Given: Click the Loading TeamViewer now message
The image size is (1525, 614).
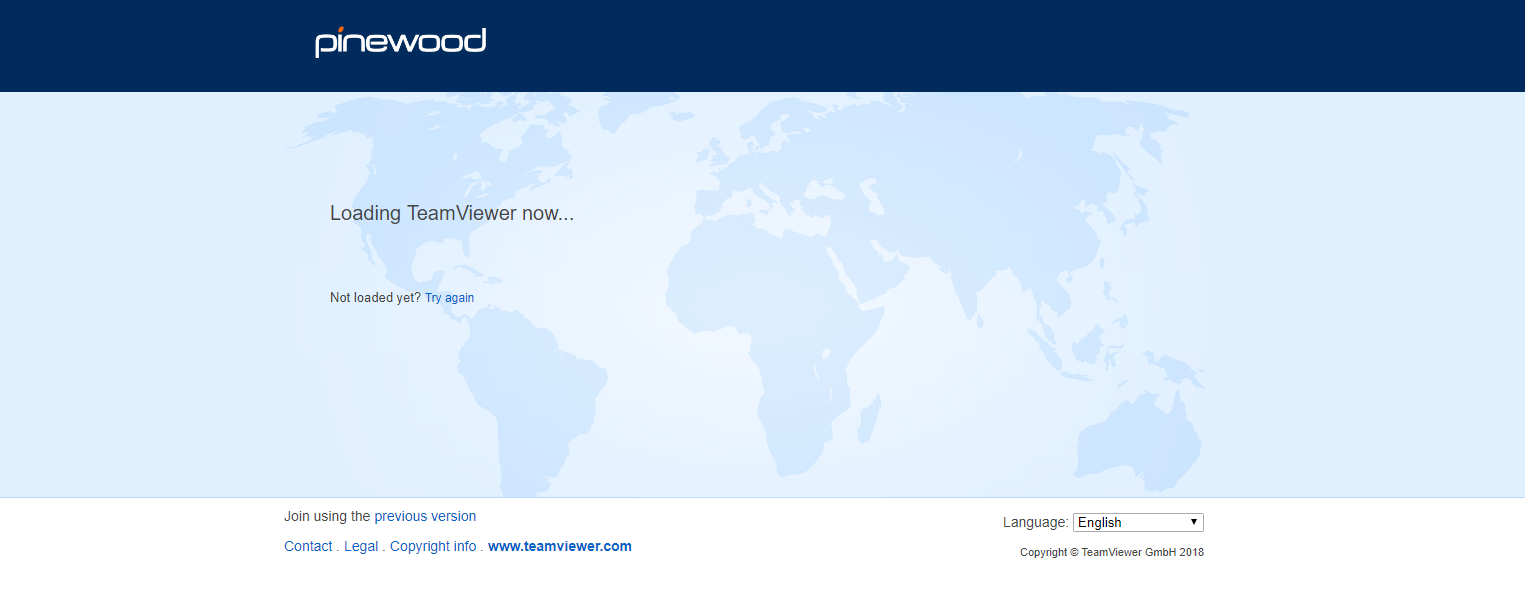Looking at the screenshot, I should click(451, 213).
